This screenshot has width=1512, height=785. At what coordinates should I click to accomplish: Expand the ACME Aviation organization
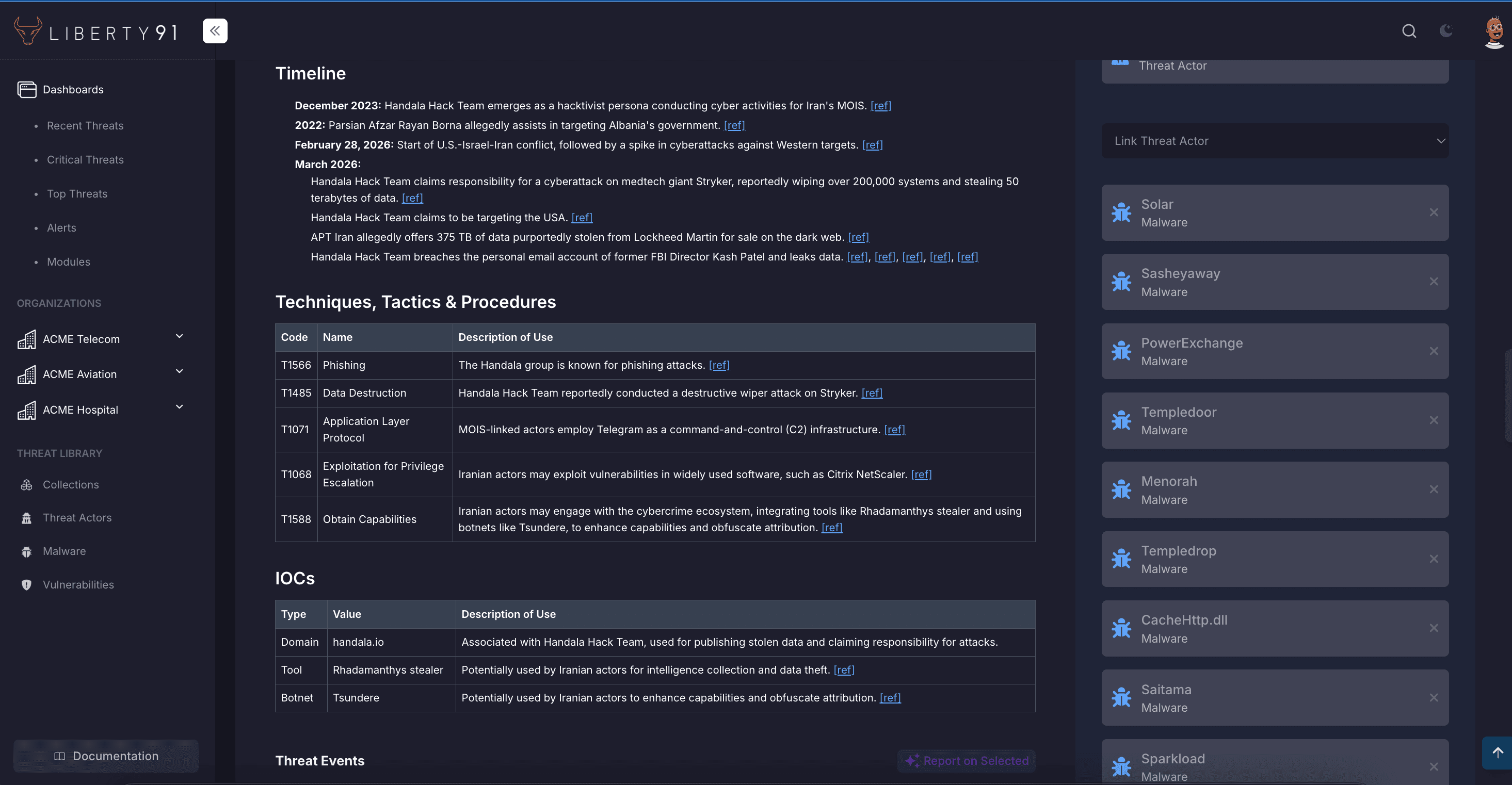(179, 371)
